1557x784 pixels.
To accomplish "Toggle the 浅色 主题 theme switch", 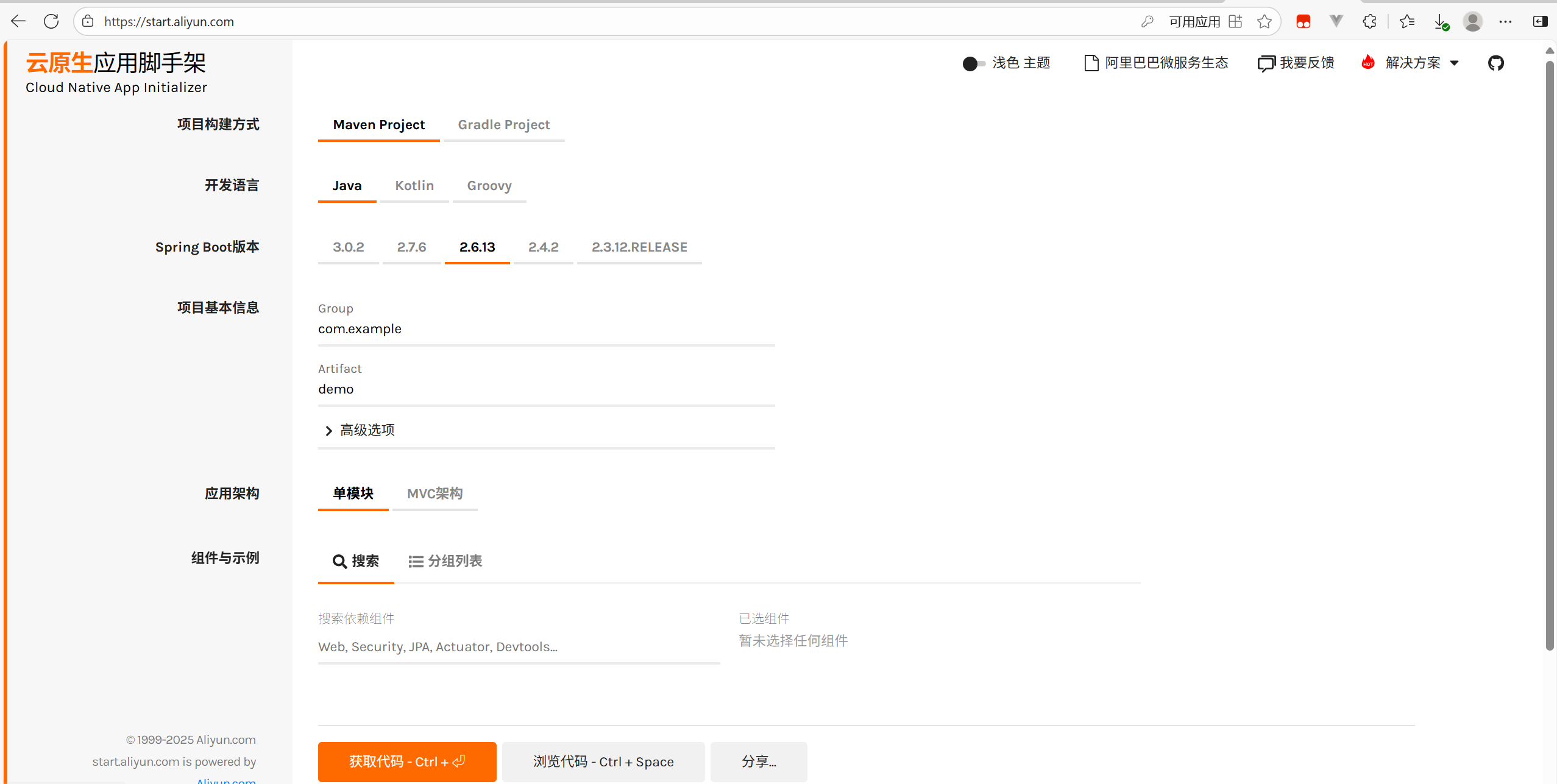I will tap(973, 63).
